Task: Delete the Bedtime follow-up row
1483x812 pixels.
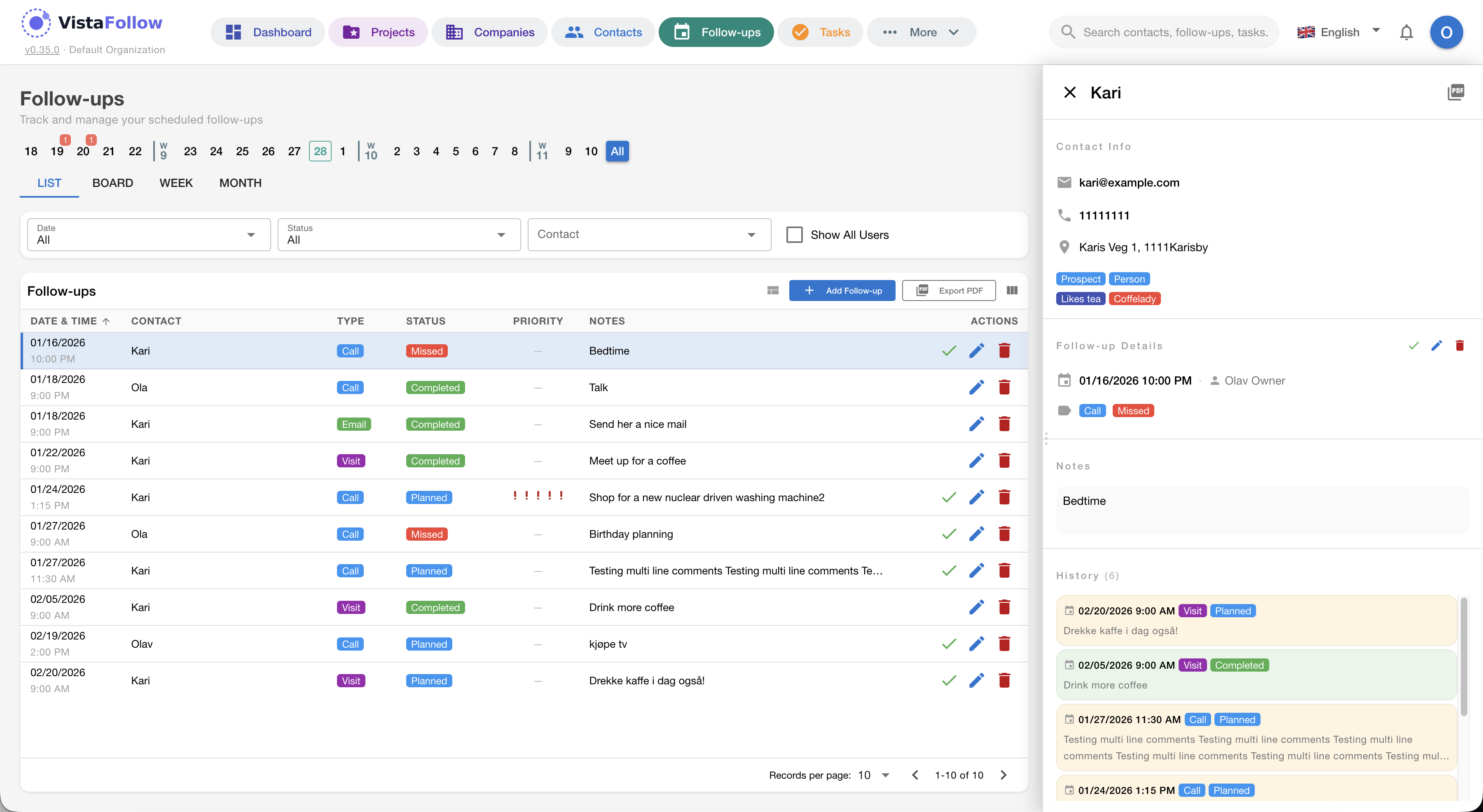Action: point(1004,350)
